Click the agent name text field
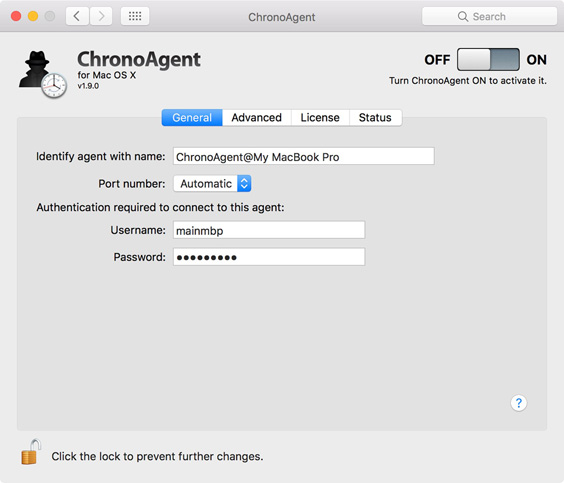Image resolution: width=564 pixels, height=483 pixels. coord(304,156)
